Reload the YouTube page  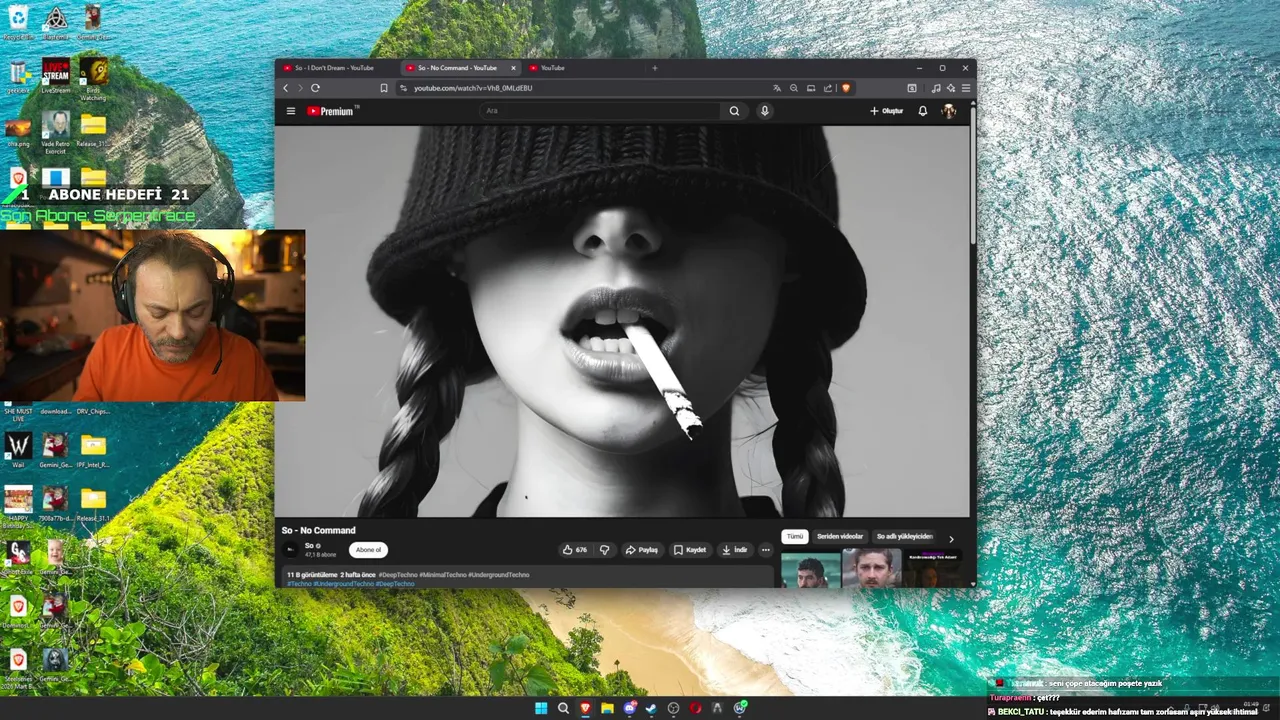(x=315, y=88)
